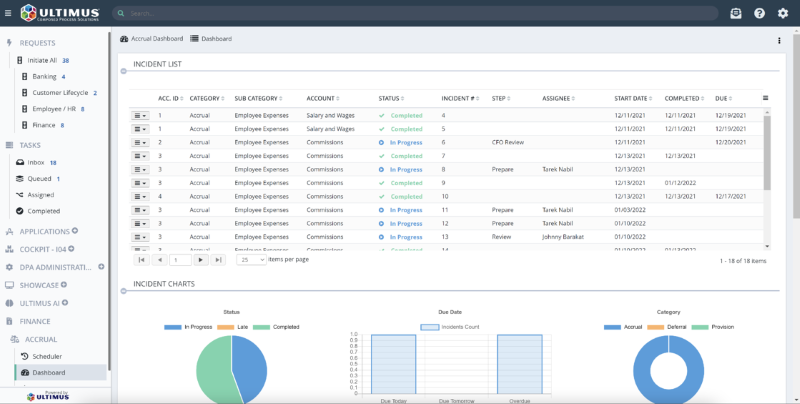The height and width of the screenshot is (404, 800).
Task: Sort by ACCOUNT column header
Action: pyautogui.click(x=323, y=98)
